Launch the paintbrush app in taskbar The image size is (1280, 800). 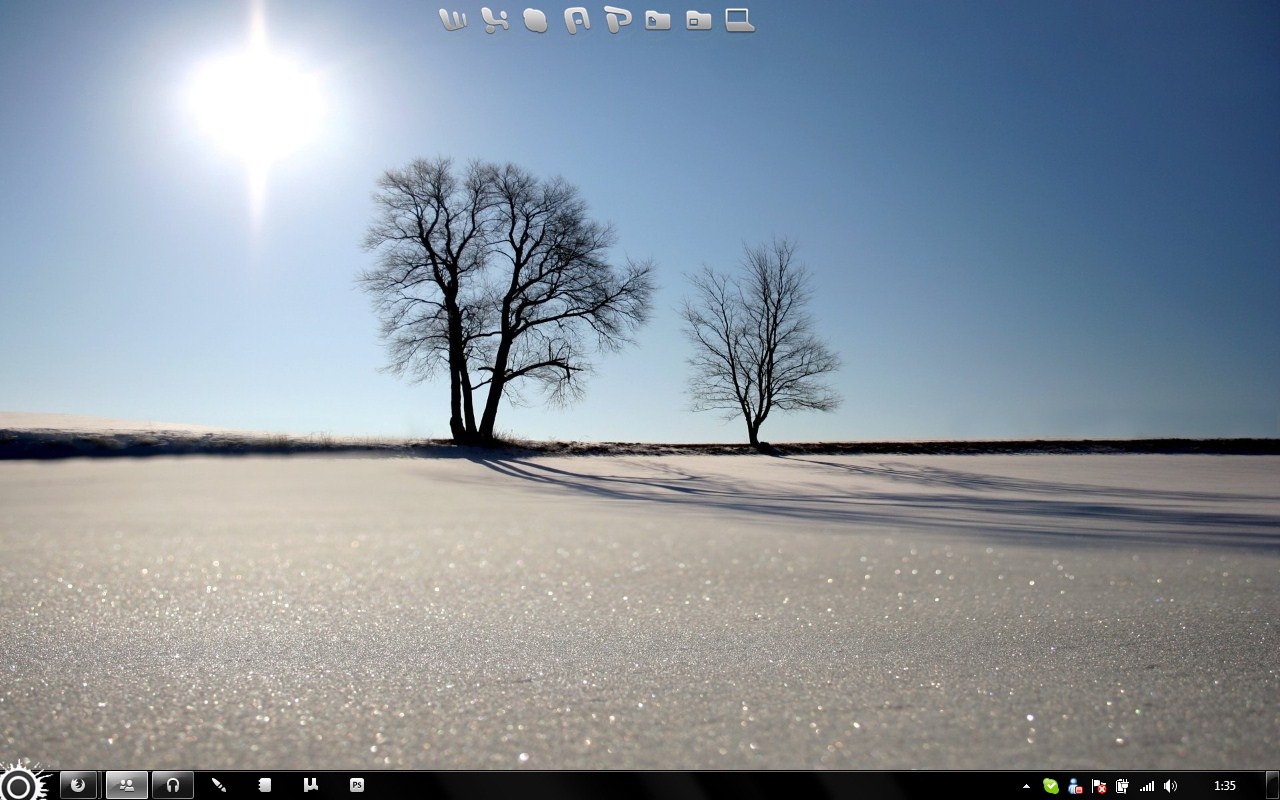(x=218, y=785)
